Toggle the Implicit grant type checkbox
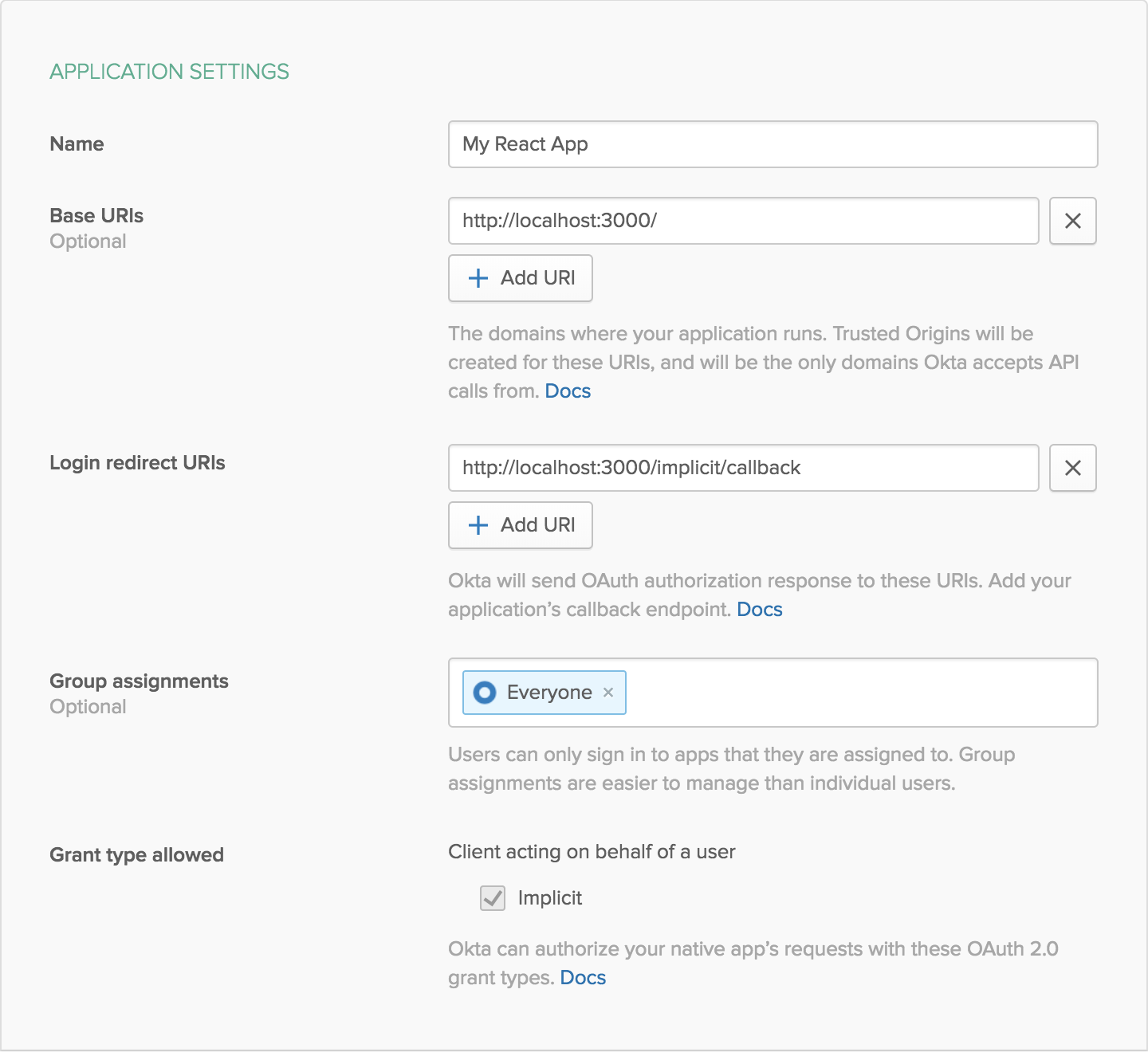 [493, 898]
